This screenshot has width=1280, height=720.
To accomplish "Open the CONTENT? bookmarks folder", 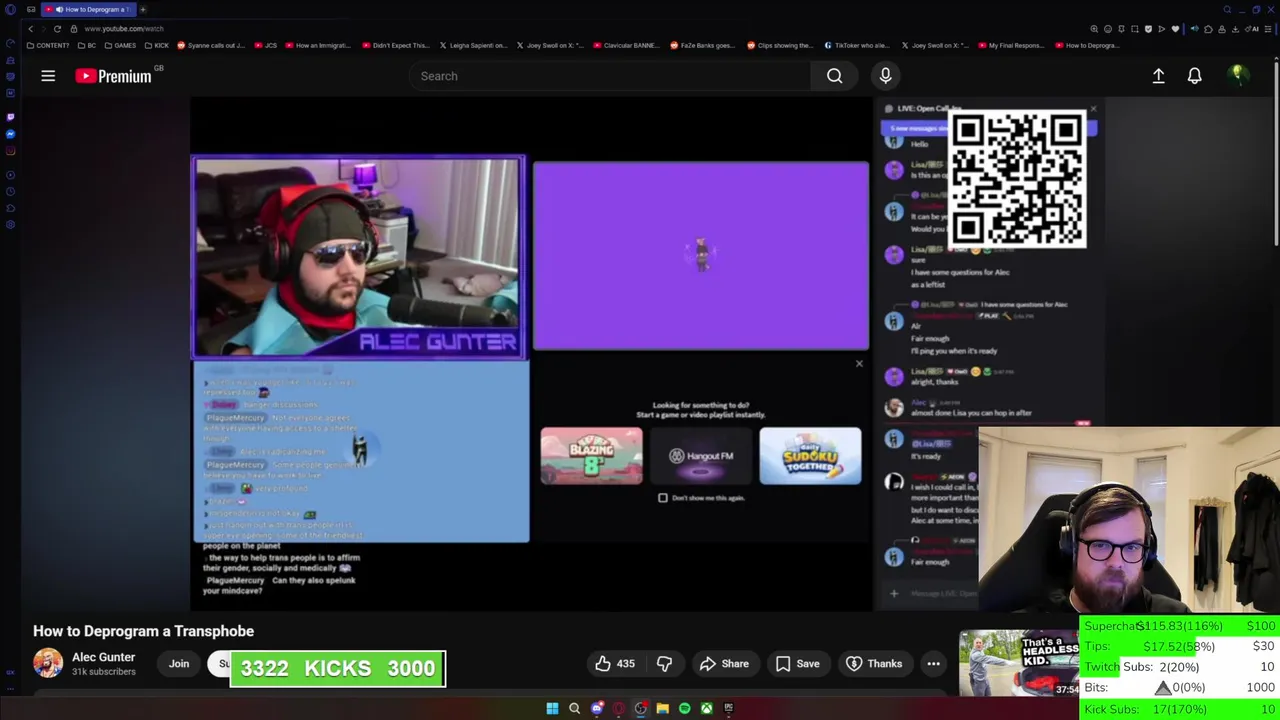I will (49, 45).
